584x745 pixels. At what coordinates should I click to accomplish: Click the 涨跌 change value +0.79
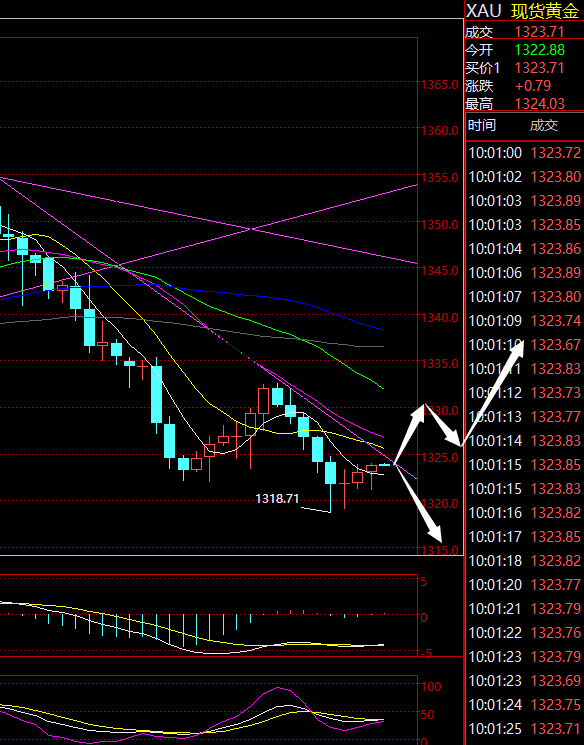click(533, 86)
